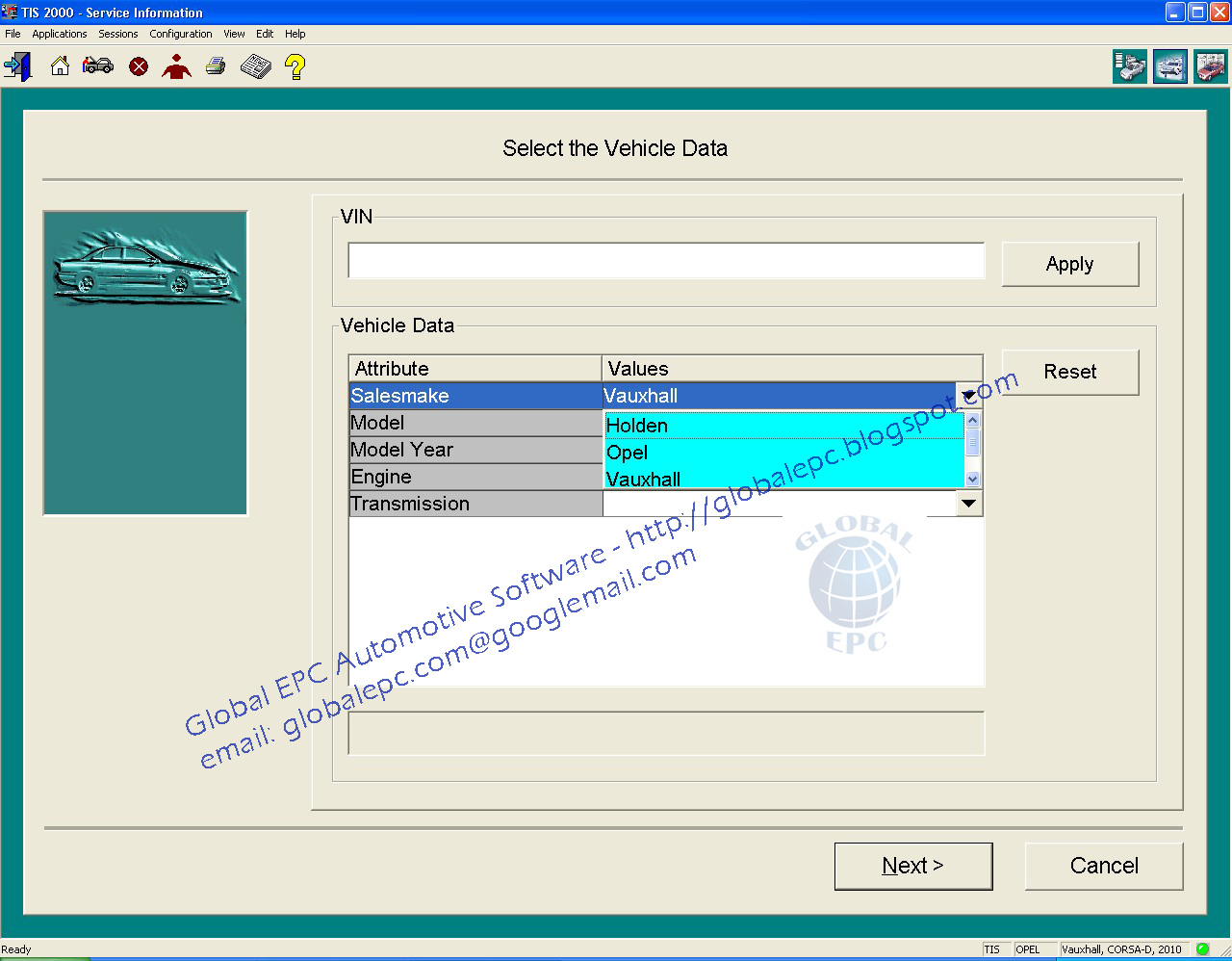Click the exit door icon in toolbar

pyautogui.click(x=17, y=66)
